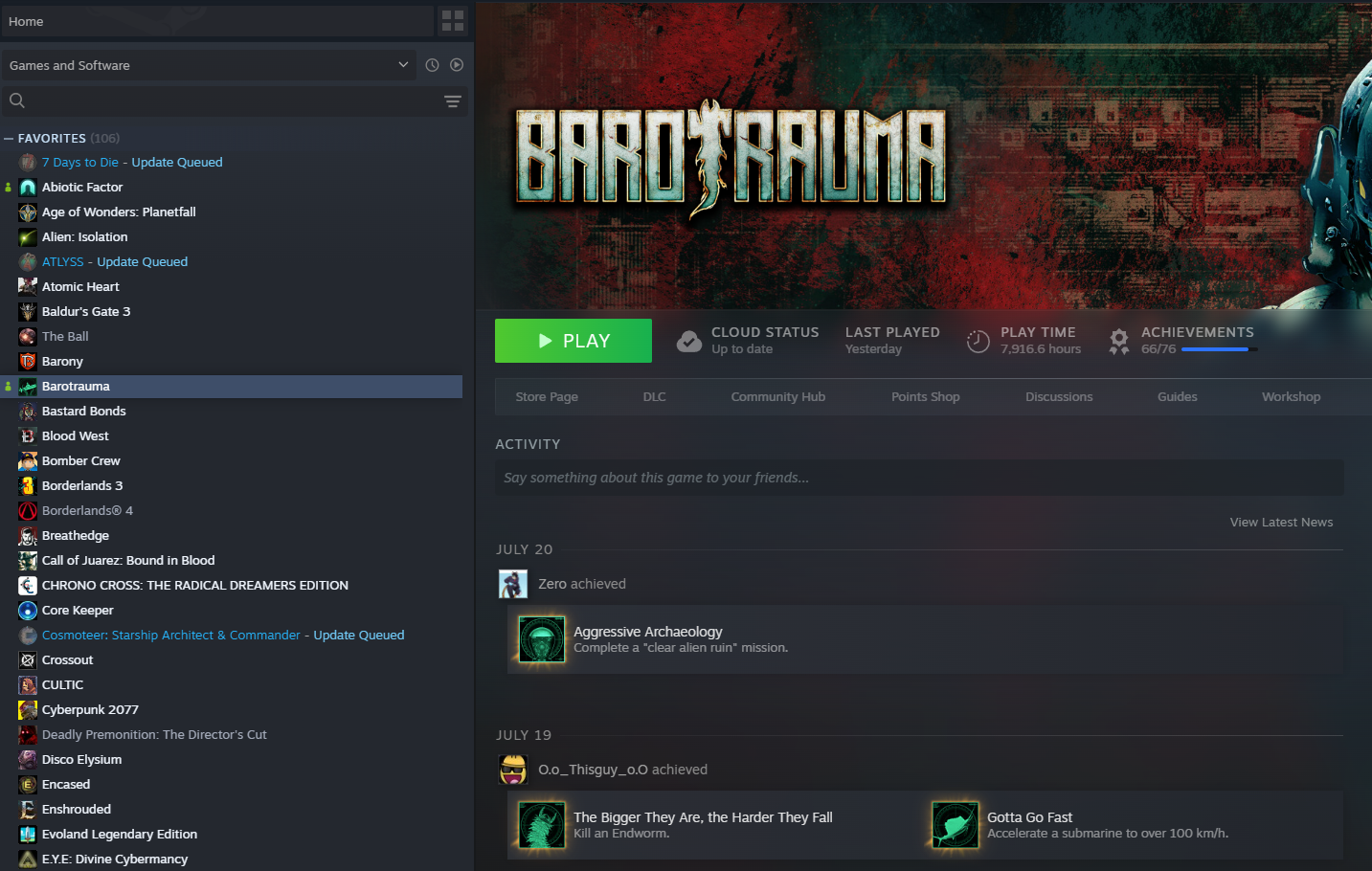This screenshot has height=871, width=1372.
Task: Click O.o_Thisguy_o.O's profile avatar
Action: pos(513,770)
